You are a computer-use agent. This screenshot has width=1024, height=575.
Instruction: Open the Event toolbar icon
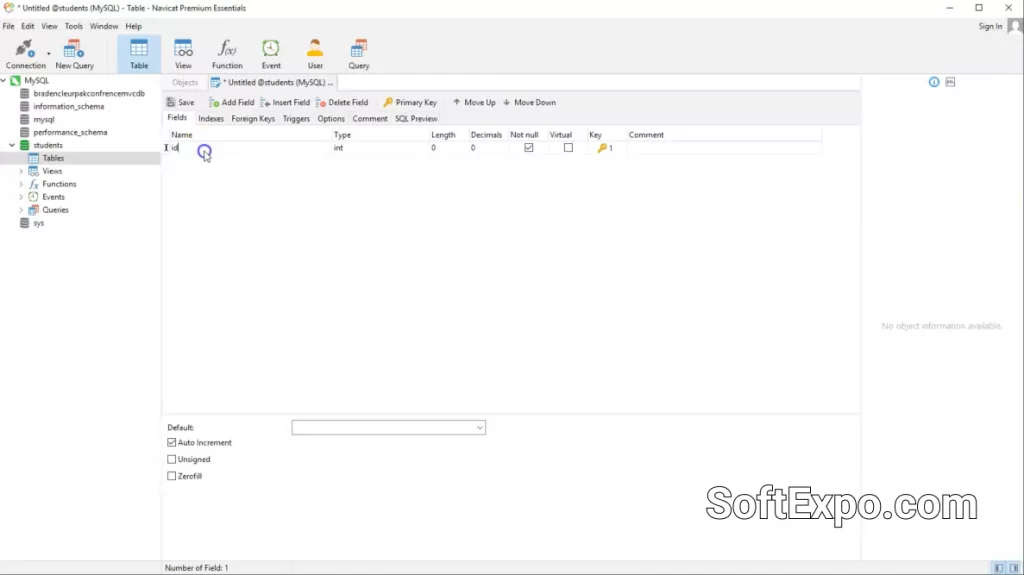point(271,54)
